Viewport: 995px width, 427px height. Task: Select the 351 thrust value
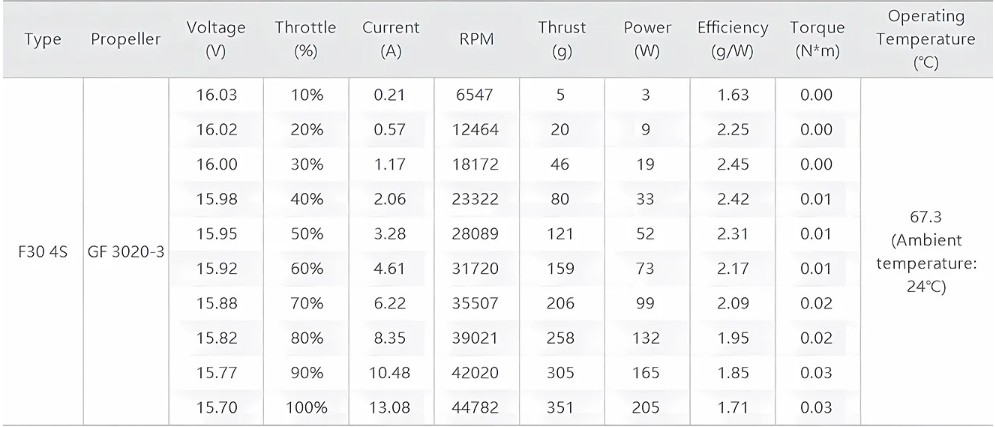[562, 407]
